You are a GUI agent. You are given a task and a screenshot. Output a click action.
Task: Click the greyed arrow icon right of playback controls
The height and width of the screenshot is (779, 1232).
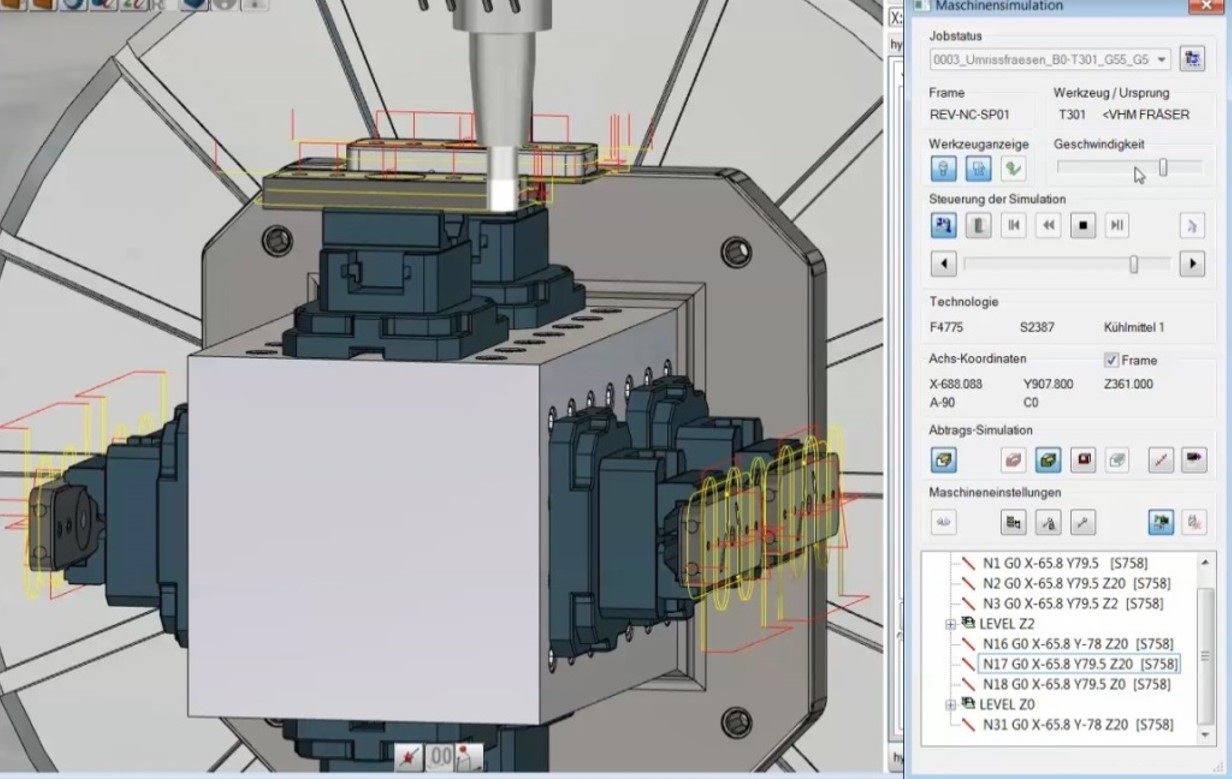pos(1192,225)
